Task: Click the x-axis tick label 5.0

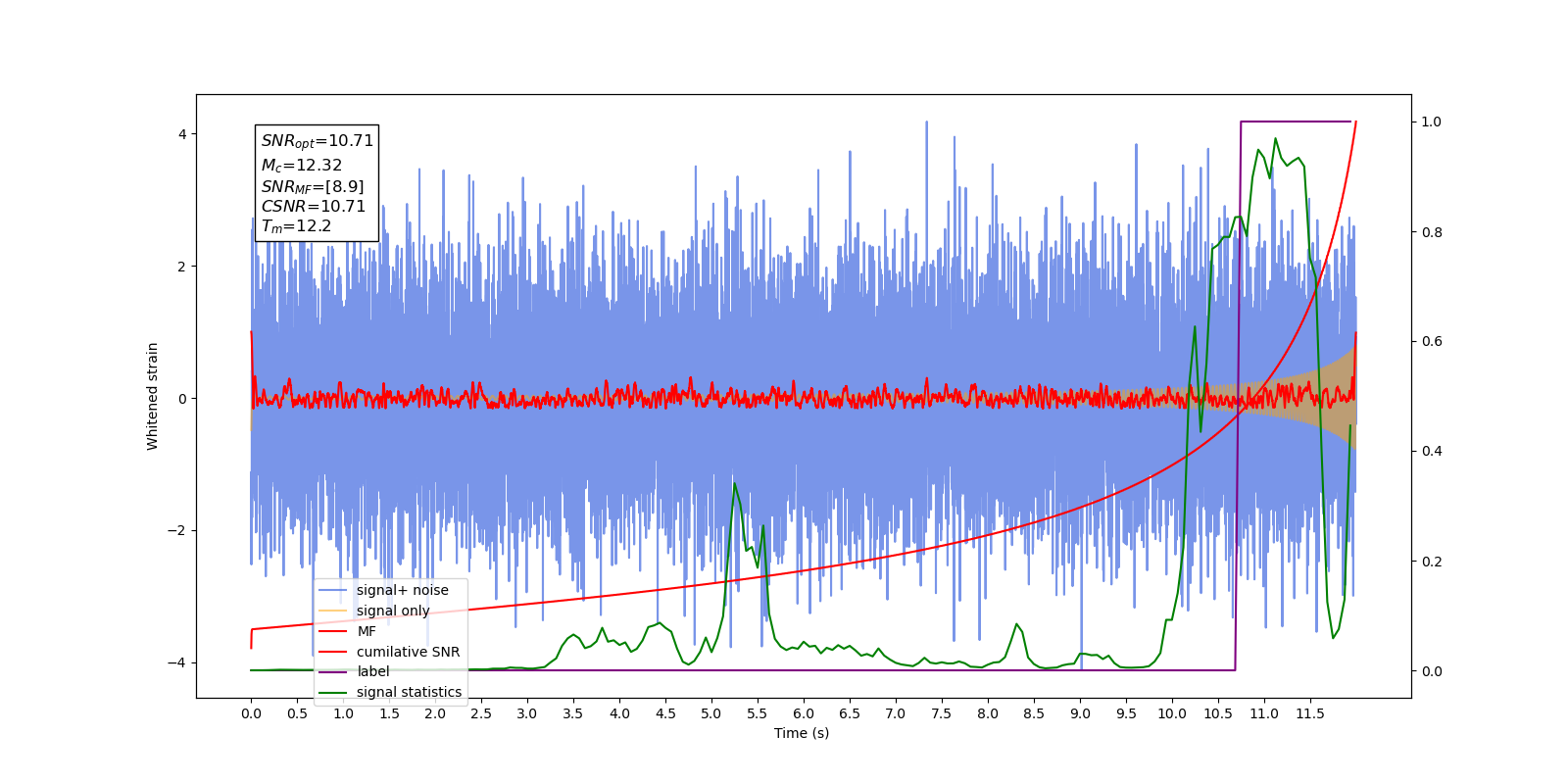Action: [x=711, y=713]
